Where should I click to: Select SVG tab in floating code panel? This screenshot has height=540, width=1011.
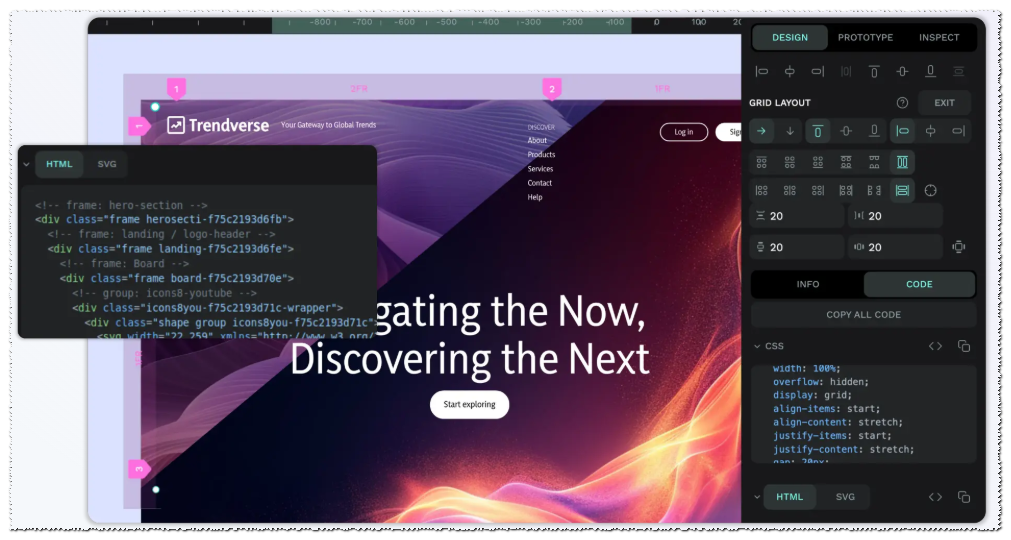[107, 164]
